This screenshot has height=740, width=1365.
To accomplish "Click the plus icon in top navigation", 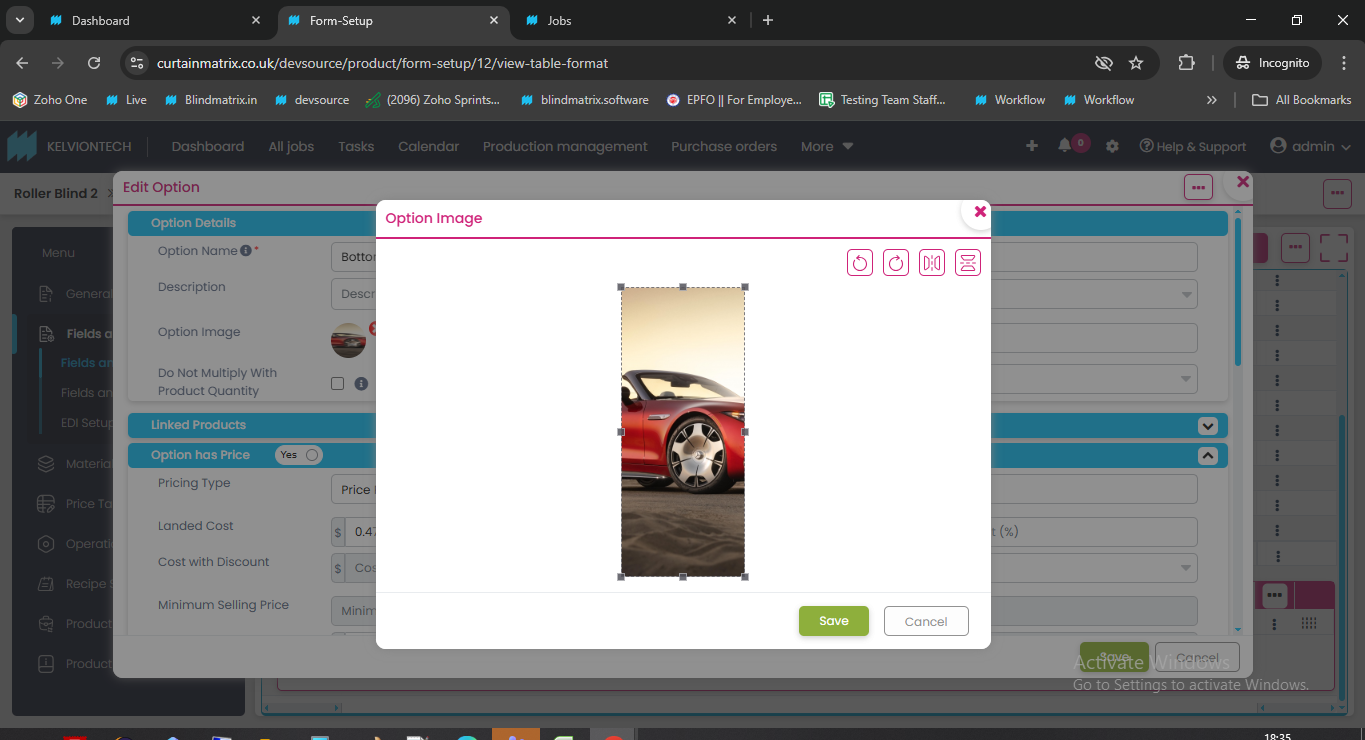I will pyautogui.click(x=1032, y=146).
